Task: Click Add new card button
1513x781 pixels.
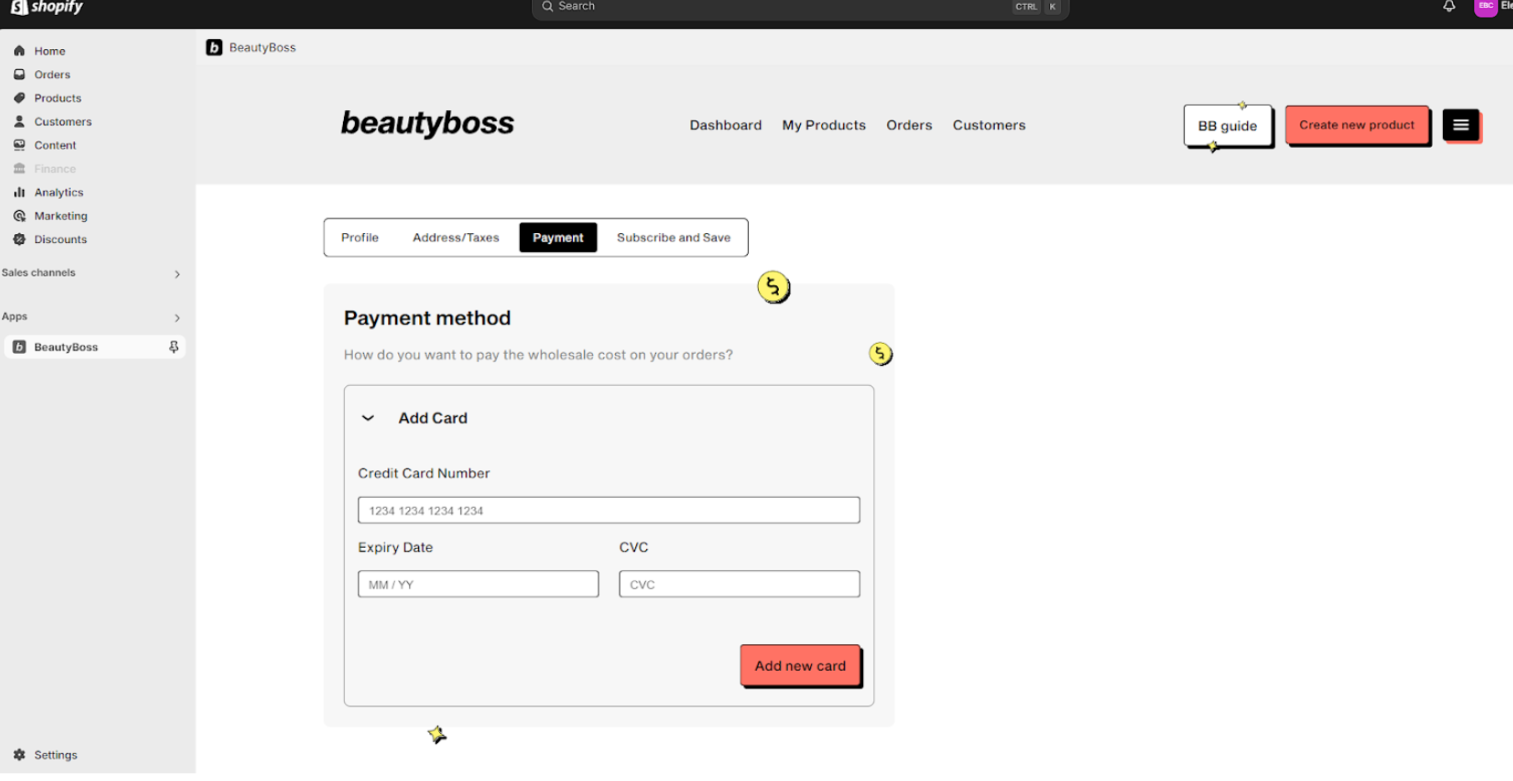Action: click(x=800, y=666)
